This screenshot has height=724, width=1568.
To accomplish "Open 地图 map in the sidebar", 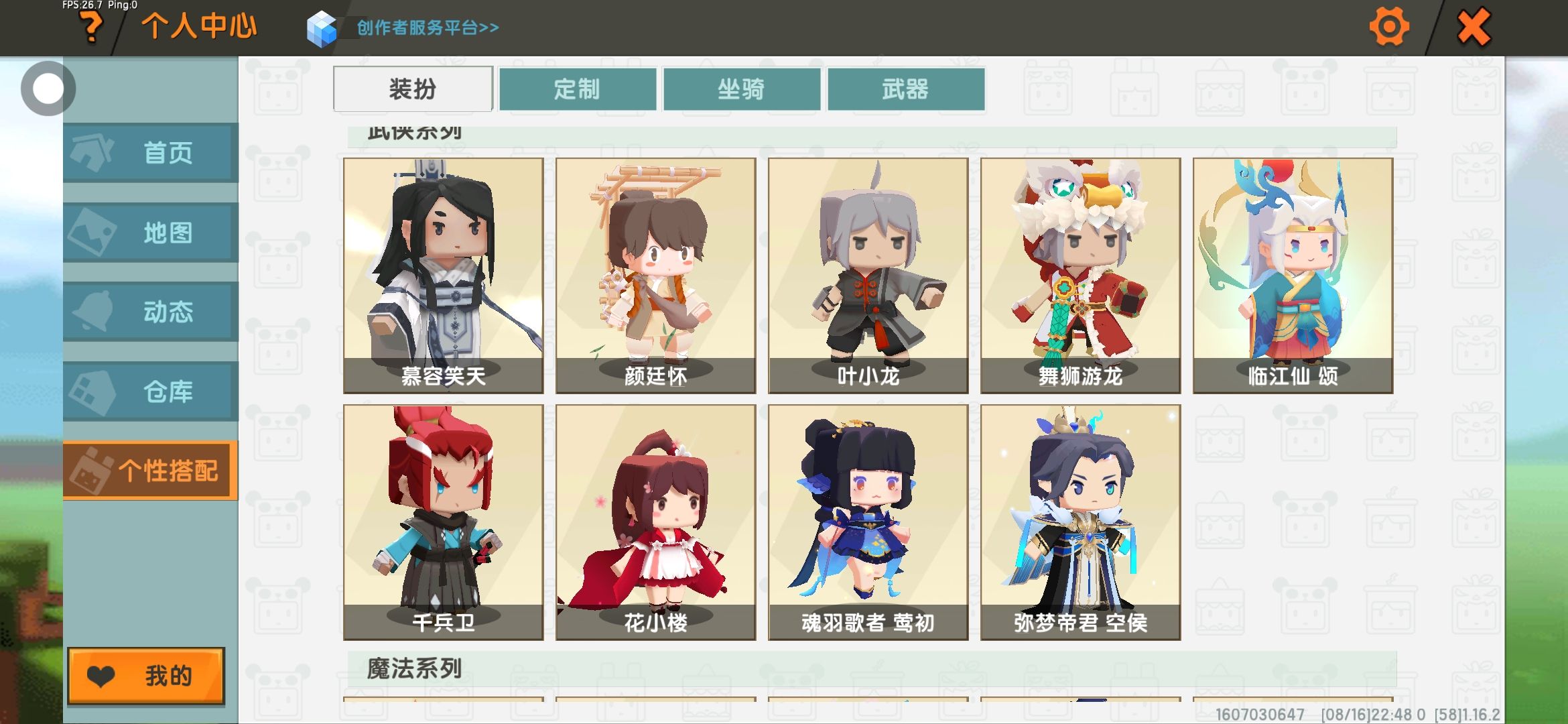I will pyautogui.click(x=151, y=233).
